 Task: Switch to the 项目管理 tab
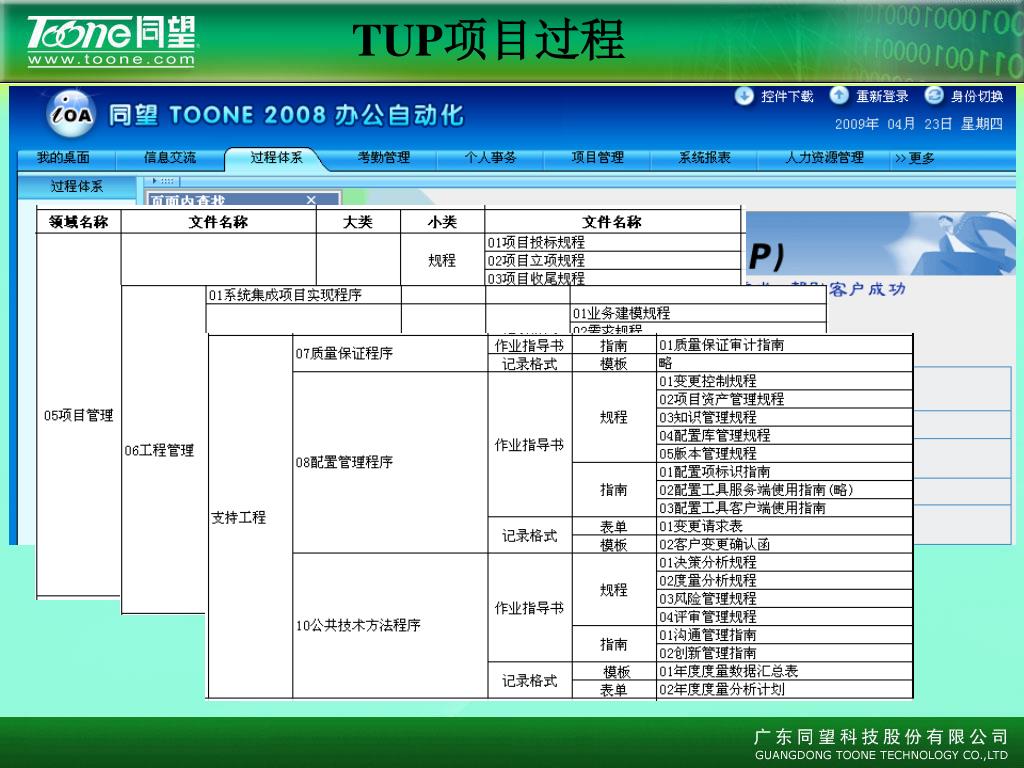pos(598,157)
